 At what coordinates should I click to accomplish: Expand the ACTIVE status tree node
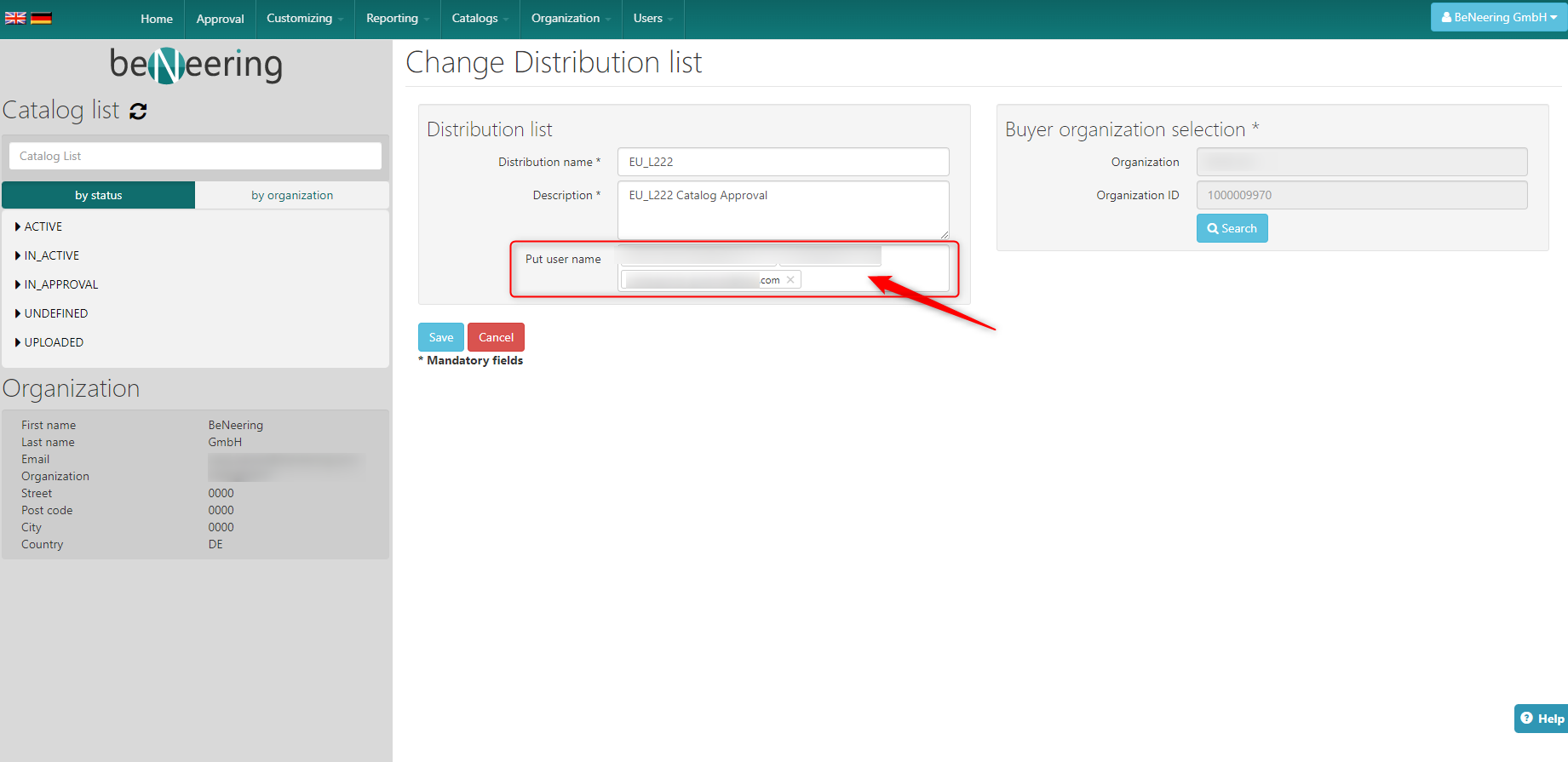click(x=18, y=226)
